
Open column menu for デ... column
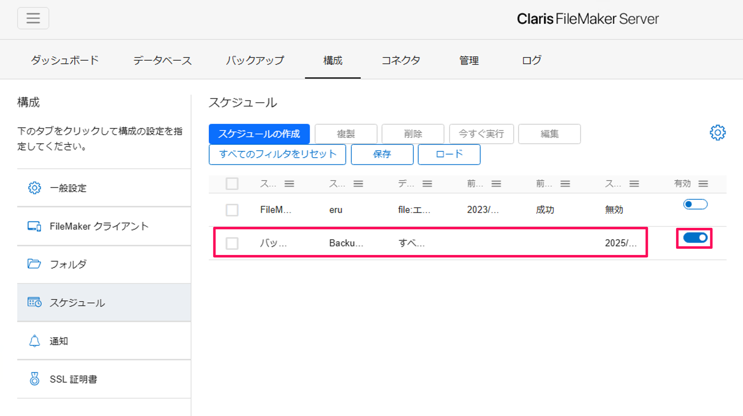pyautogui.click(x=427, y=184)
